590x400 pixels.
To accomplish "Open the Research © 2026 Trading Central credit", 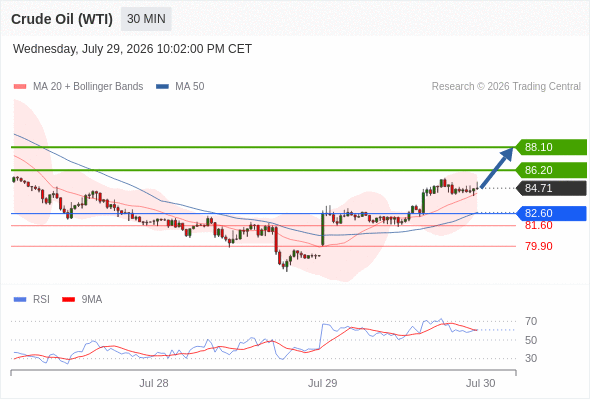I will 506,87.
